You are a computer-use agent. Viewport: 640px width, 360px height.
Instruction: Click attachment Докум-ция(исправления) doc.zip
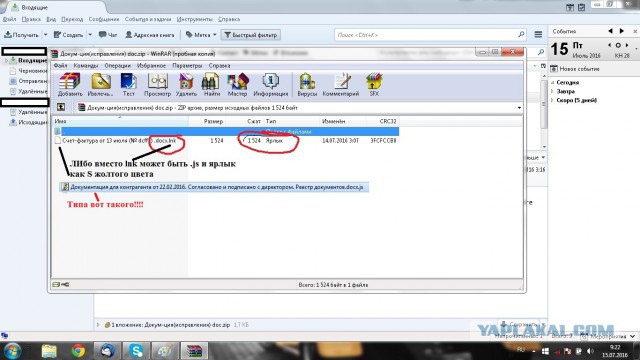(171, 325)
